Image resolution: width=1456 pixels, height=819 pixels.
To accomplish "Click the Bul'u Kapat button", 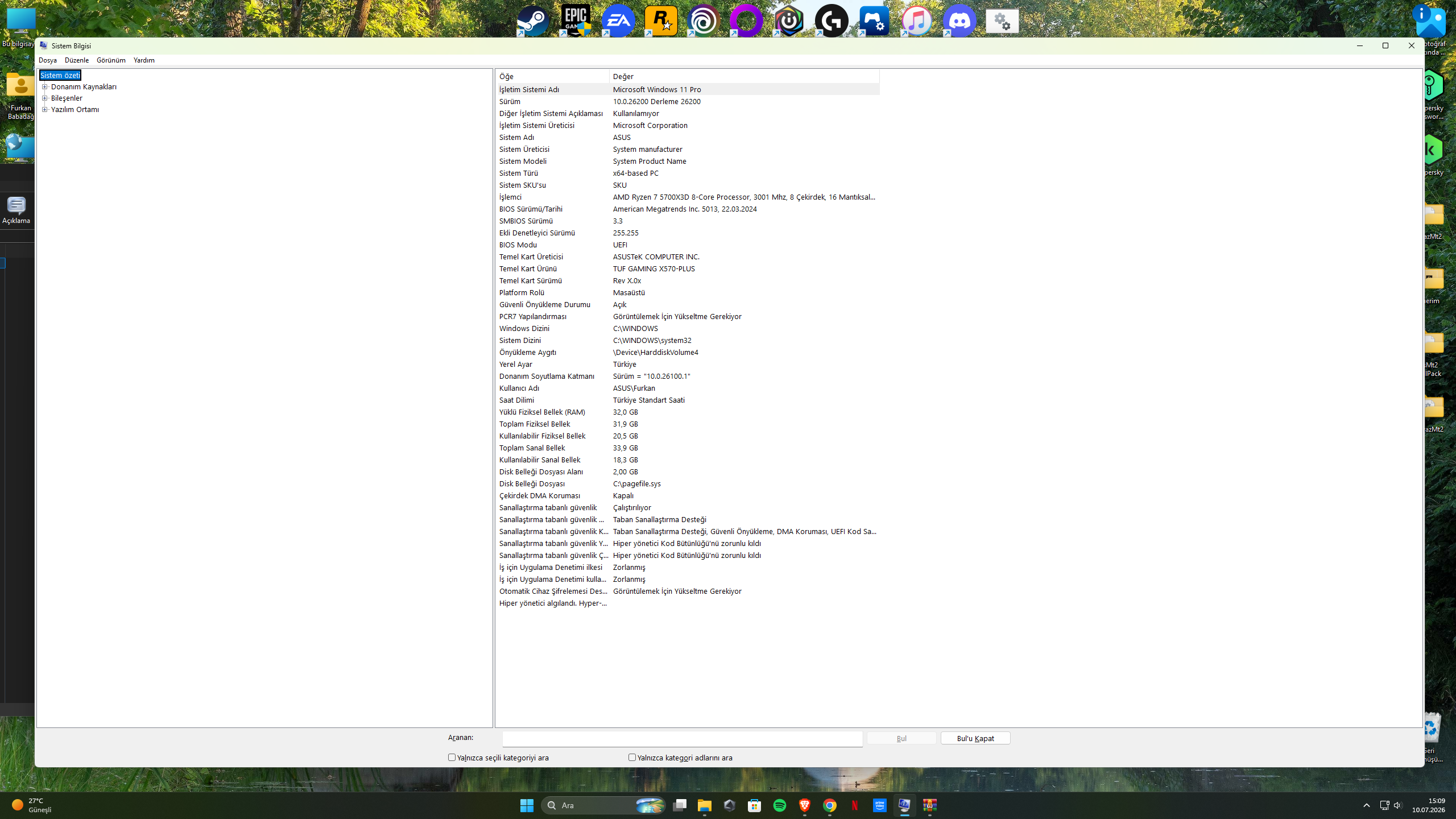I will click(975, 738).
